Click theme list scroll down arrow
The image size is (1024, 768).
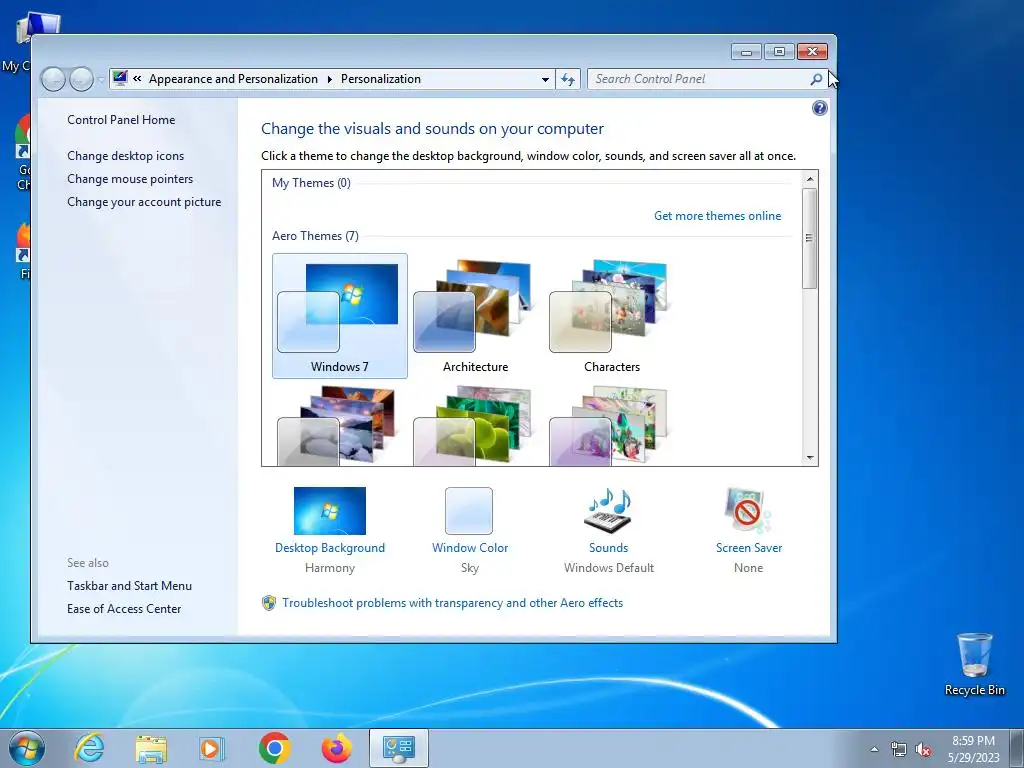(x=810, y=458)
